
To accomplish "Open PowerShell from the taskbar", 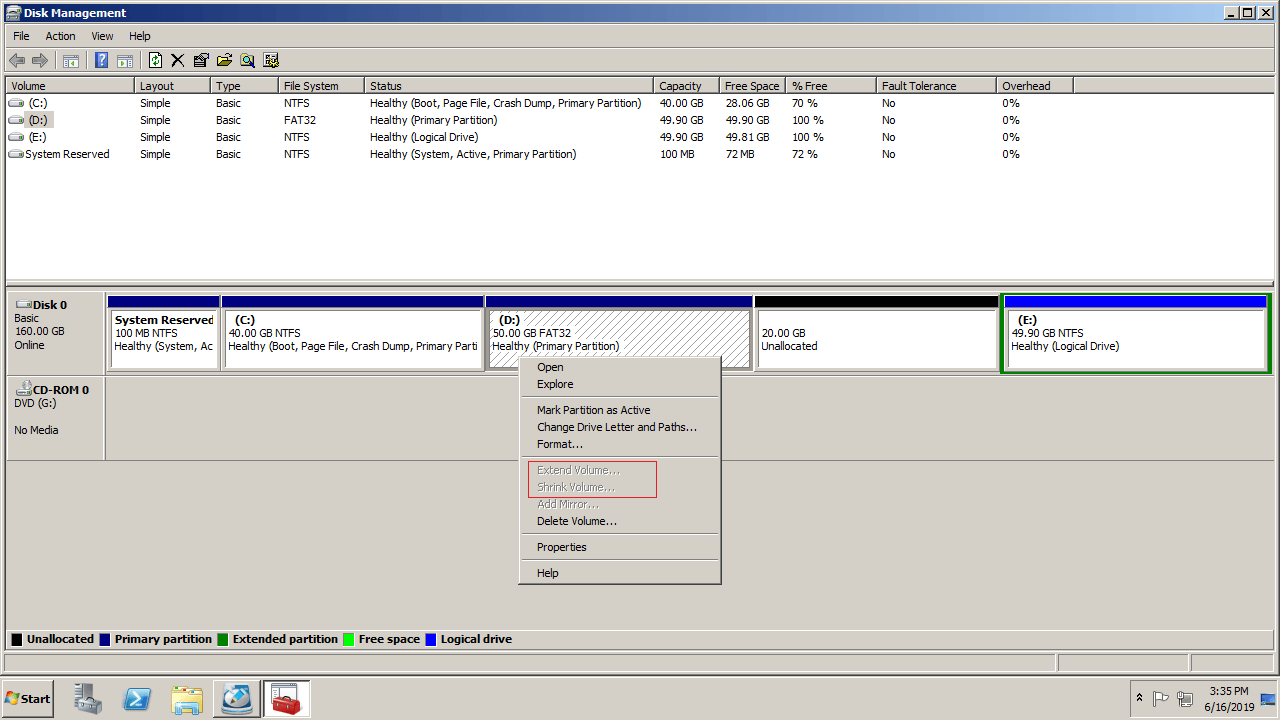I will click(x=137, y=699).
